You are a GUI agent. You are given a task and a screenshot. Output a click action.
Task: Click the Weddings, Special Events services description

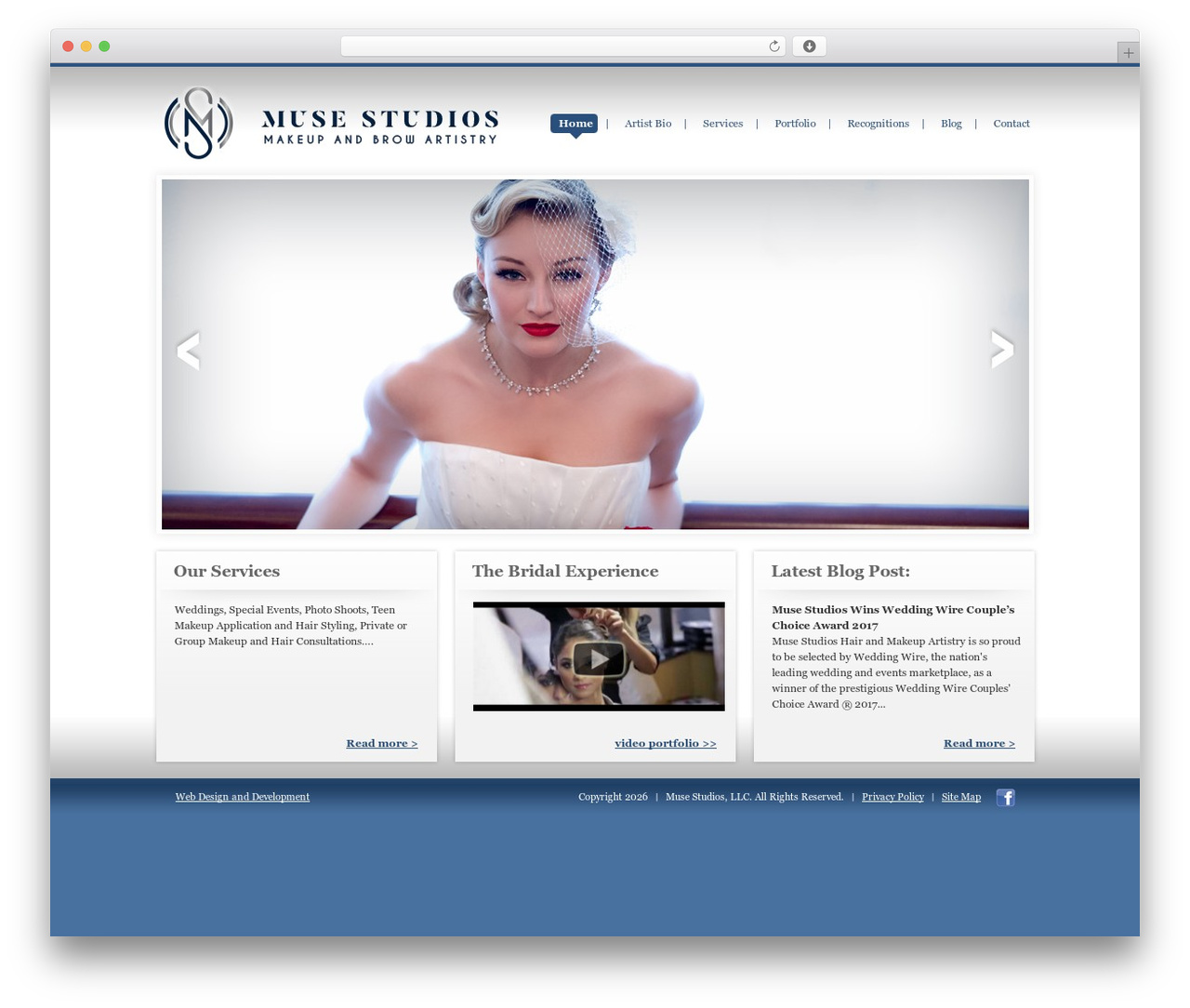[x=291, y=626]
